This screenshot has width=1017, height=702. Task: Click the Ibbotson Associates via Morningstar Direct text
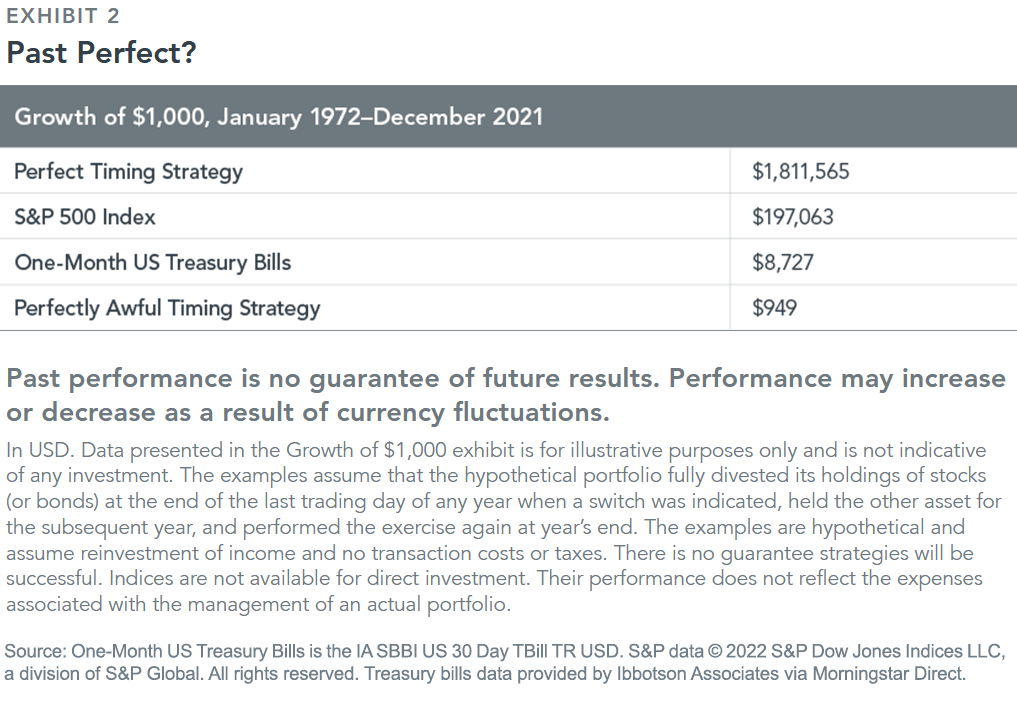[x=791, y=673]
